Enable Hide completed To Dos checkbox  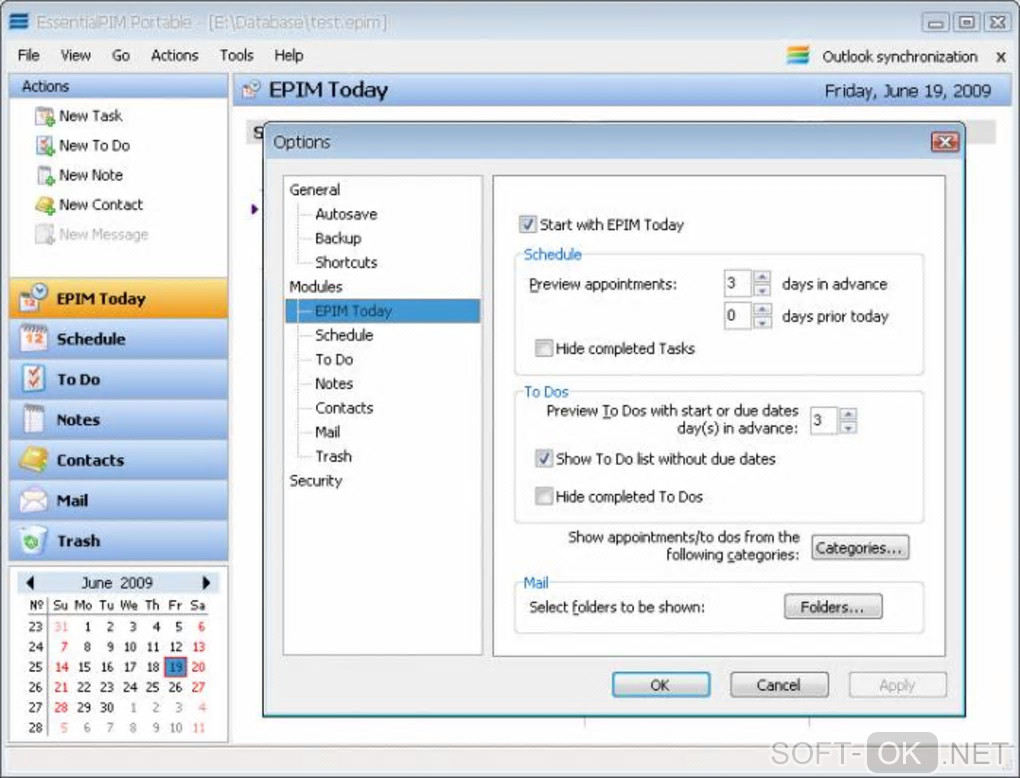coord(543,496)
